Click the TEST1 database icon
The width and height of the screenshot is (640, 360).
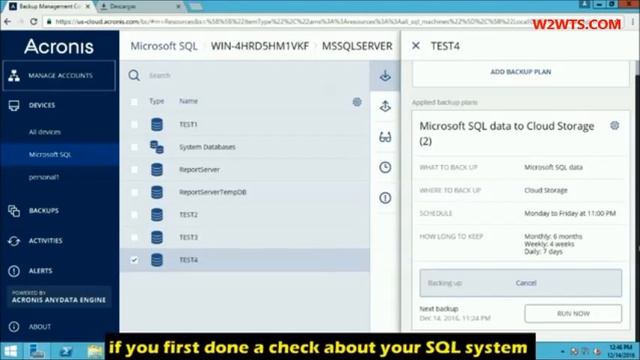157,124
